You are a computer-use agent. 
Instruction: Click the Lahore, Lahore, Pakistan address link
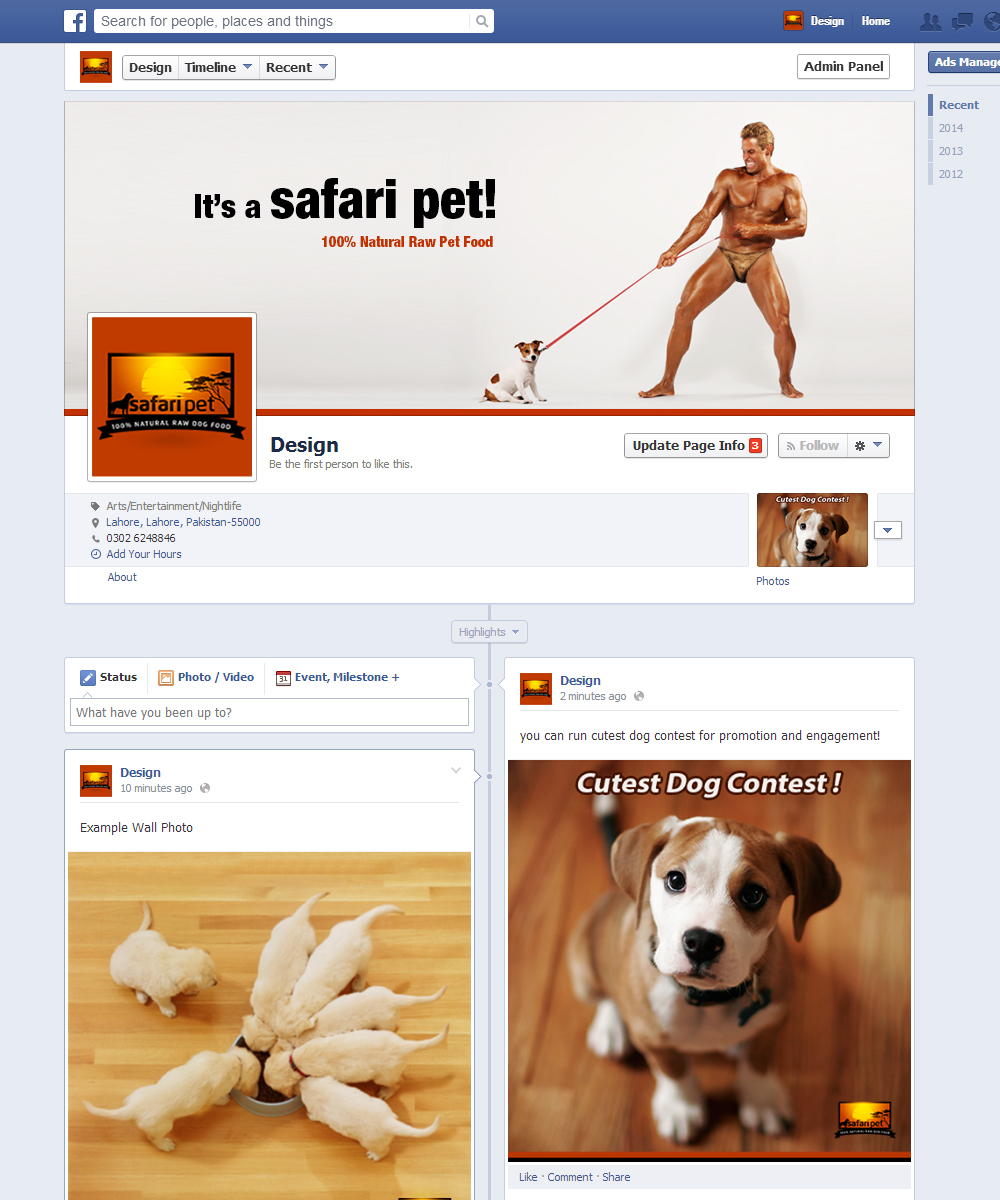pos(183,522)
